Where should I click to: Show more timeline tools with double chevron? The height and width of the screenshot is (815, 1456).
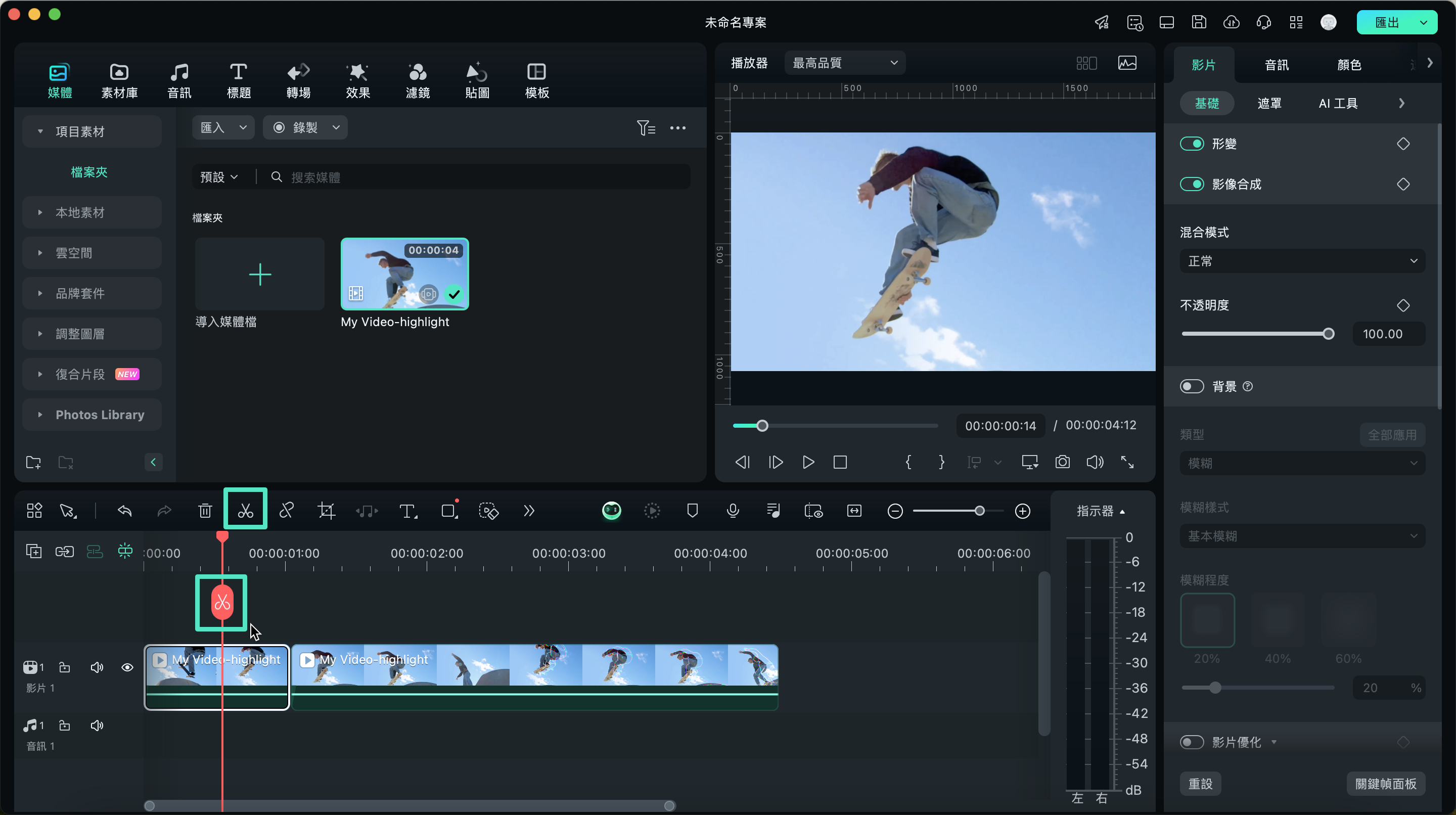(529, 511)
